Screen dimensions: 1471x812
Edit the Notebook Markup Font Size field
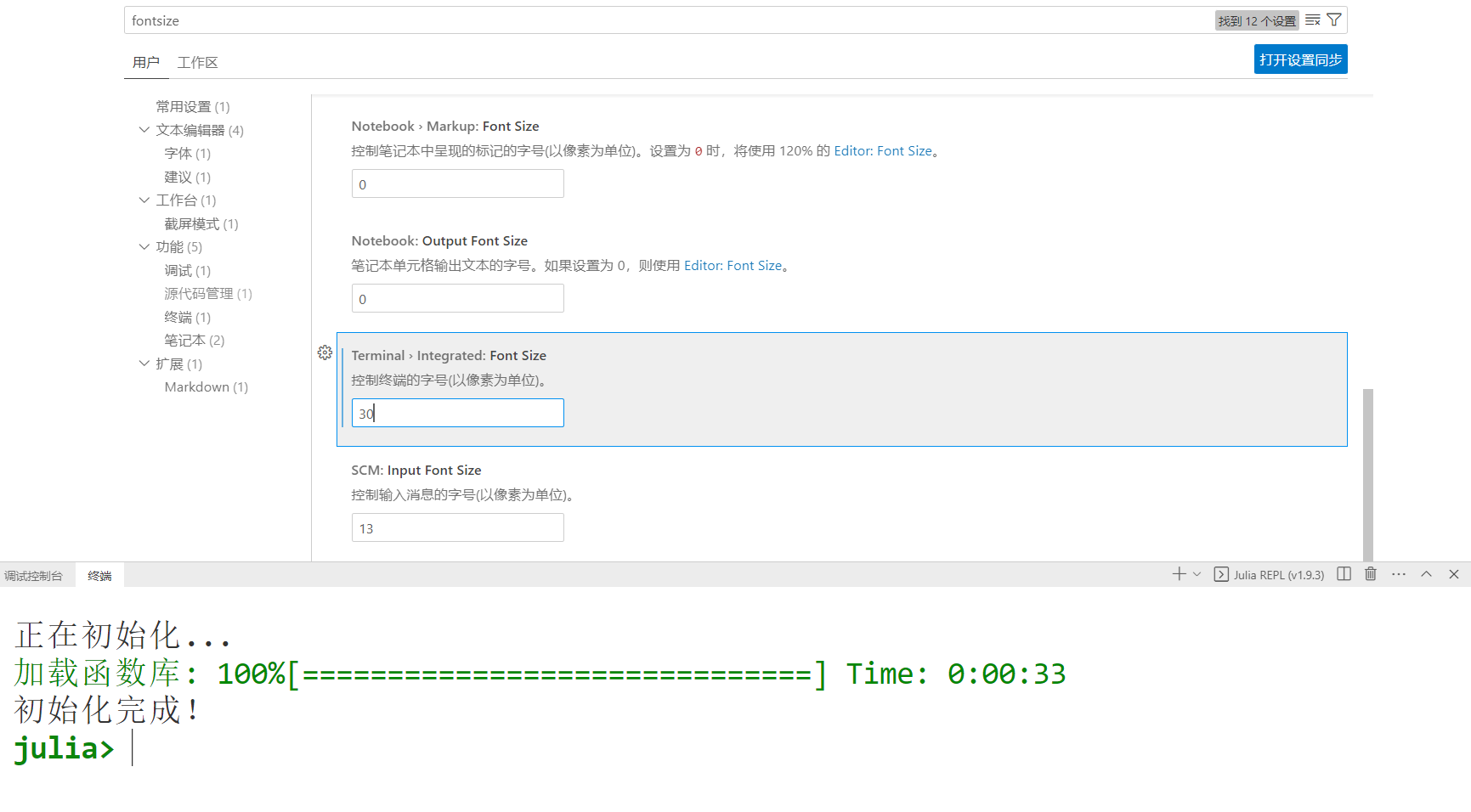click(458, 183)
